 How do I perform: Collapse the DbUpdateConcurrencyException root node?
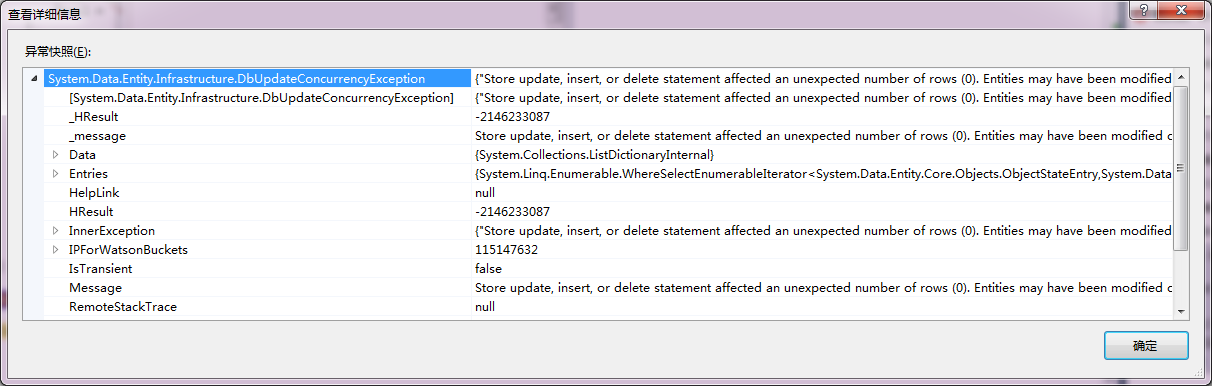[x=36, y=79]
